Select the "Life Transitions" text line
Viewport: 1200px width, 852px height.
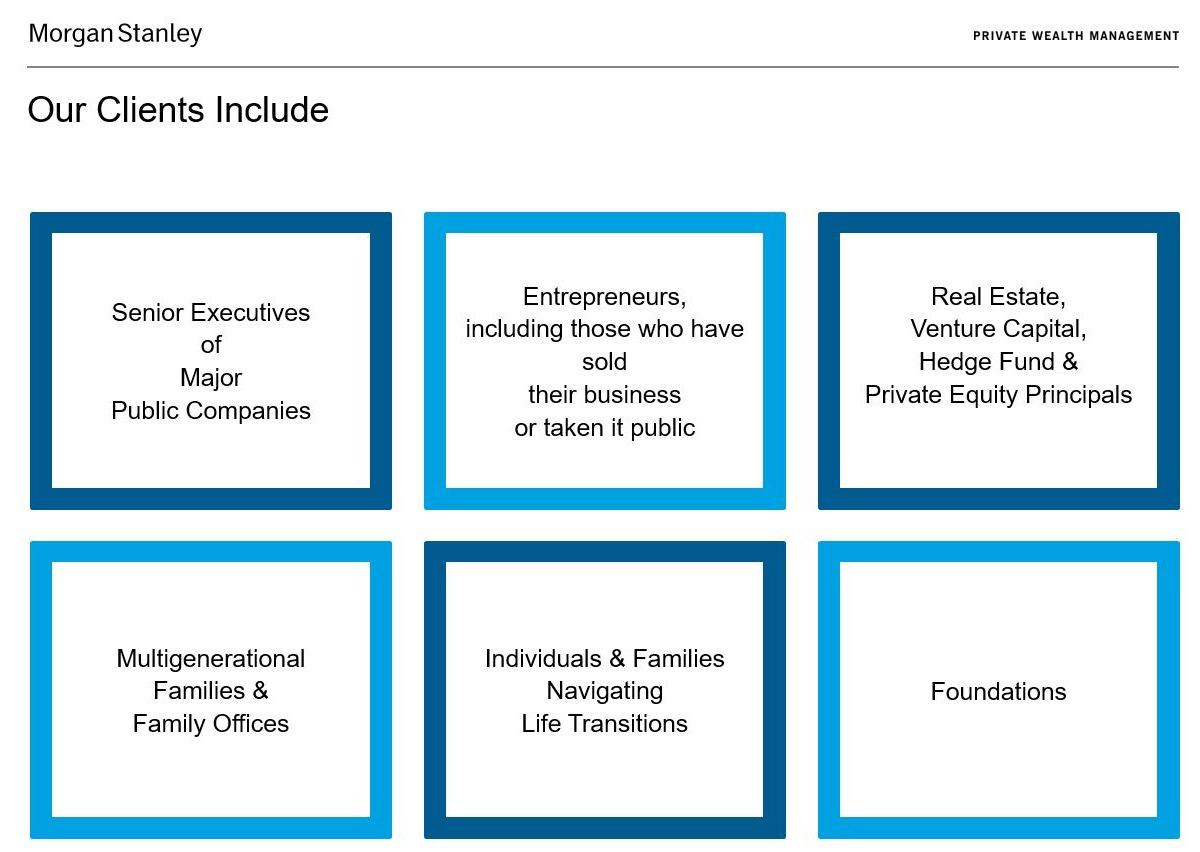point(604,724)
